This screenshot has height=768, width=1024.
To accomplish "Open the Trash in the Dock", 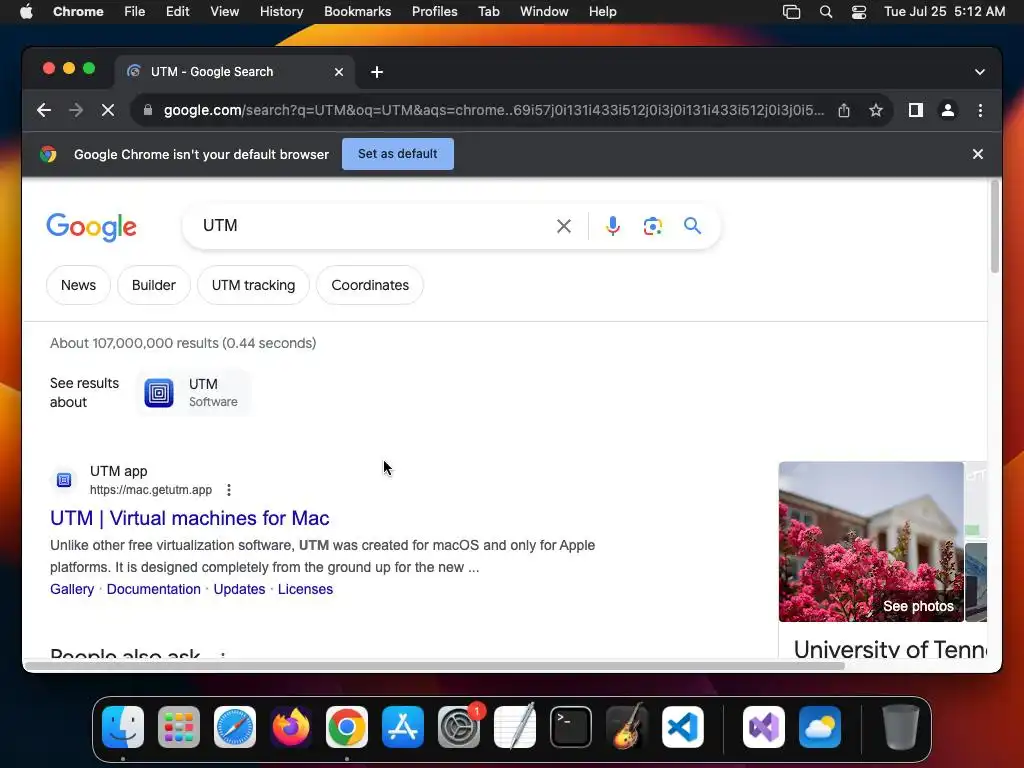I will pos(901,727).
